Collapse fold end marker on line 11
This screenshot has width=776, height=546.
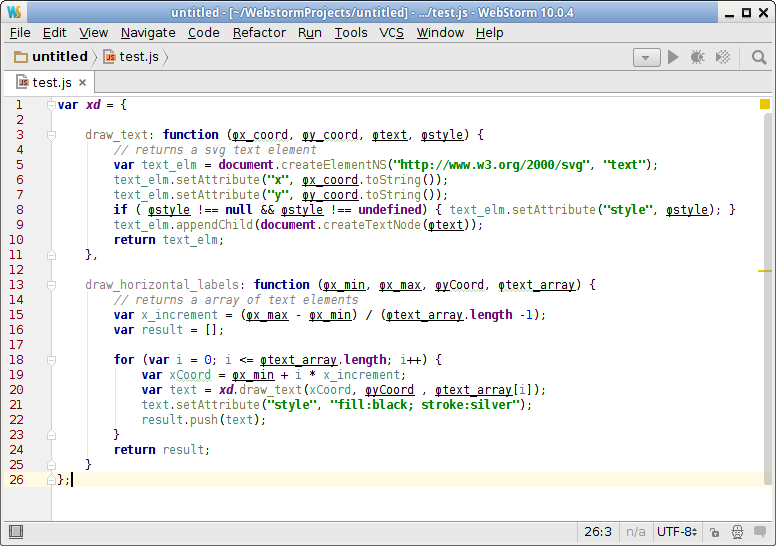[x=51, y=255]
